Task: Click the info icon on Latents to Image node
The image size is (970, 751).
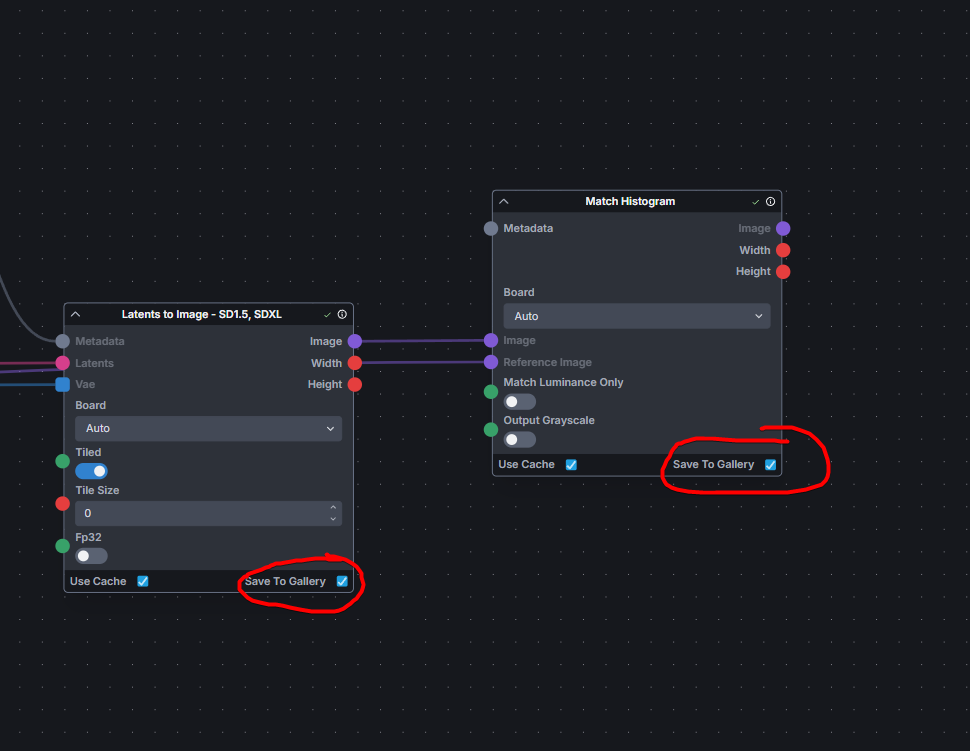Action: [x=342, y=314]
